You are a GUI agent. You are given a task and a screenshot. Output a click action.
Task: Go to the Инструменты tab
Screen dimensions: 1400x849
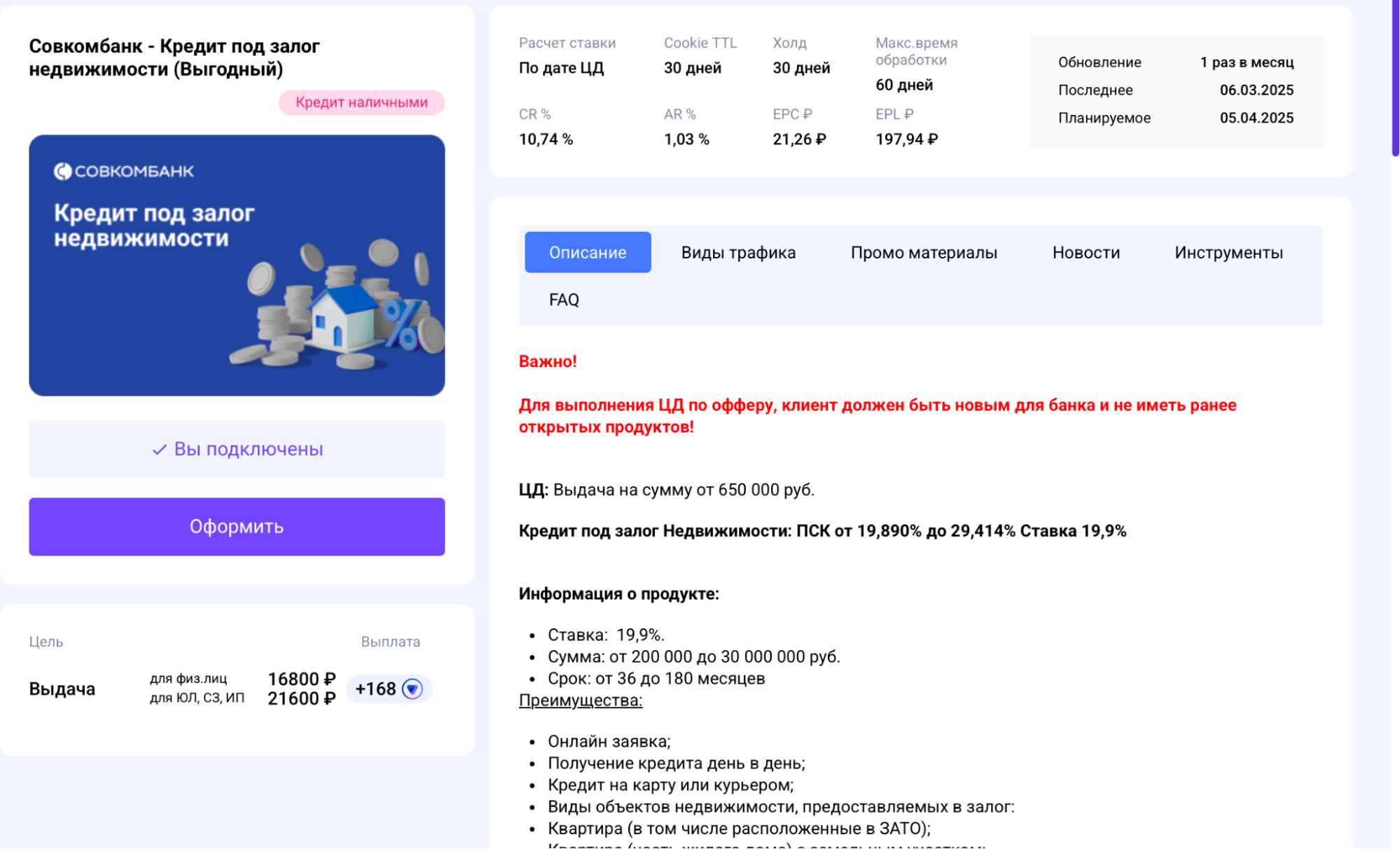tap(1228, 252)
